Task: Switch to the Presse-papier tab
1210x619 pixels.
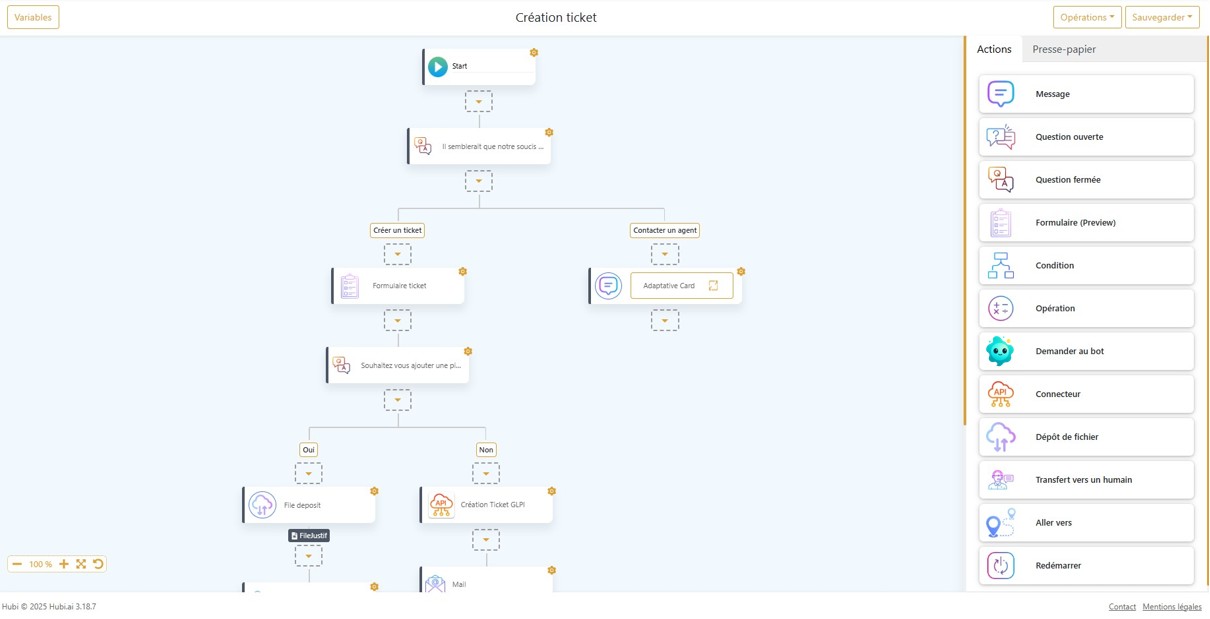Action: 1064,48
